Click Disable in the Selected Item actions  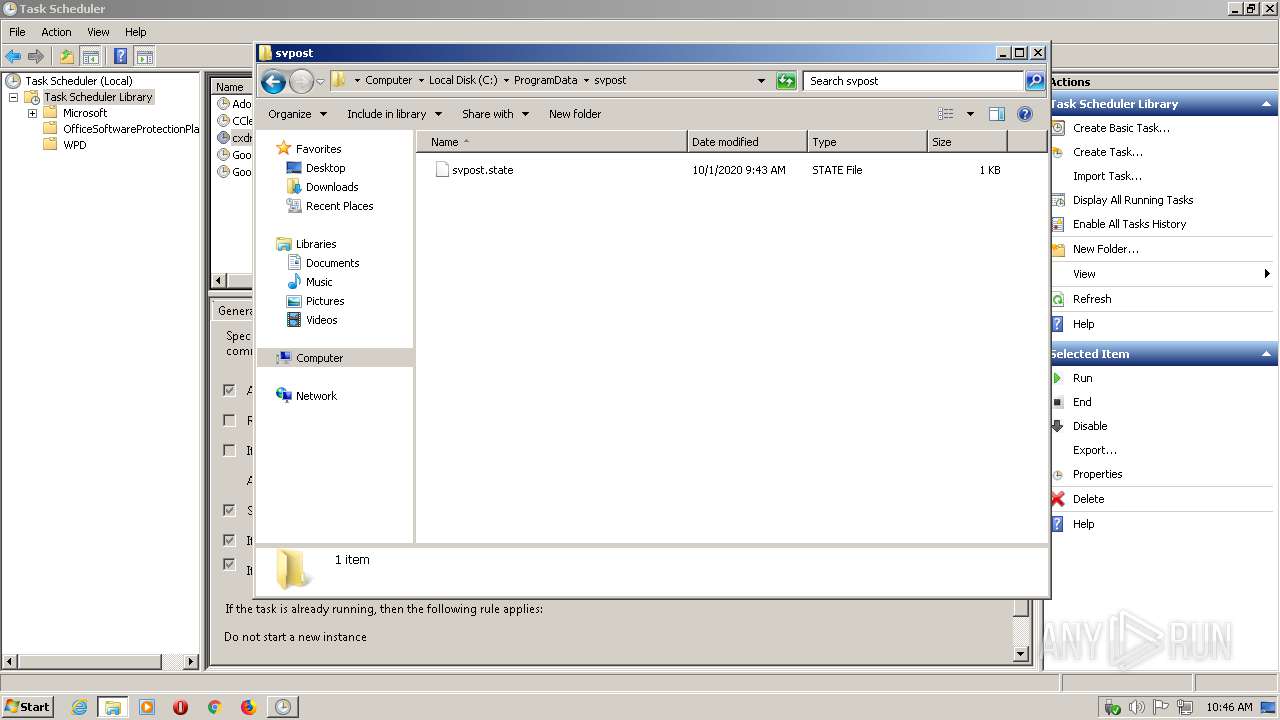pos(1089,426)
